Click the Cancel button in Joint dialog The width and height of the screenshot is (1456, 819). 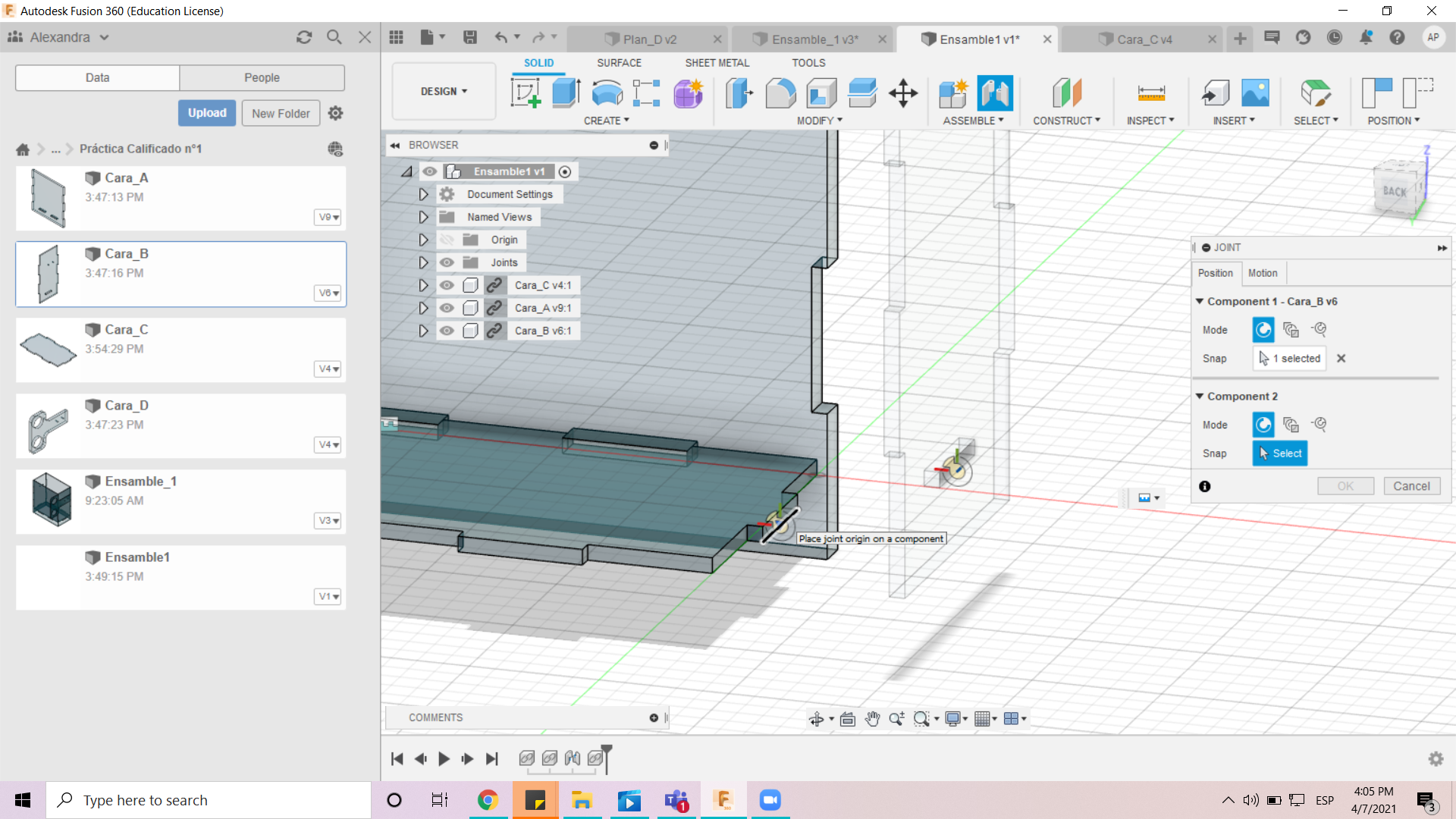1411,486
